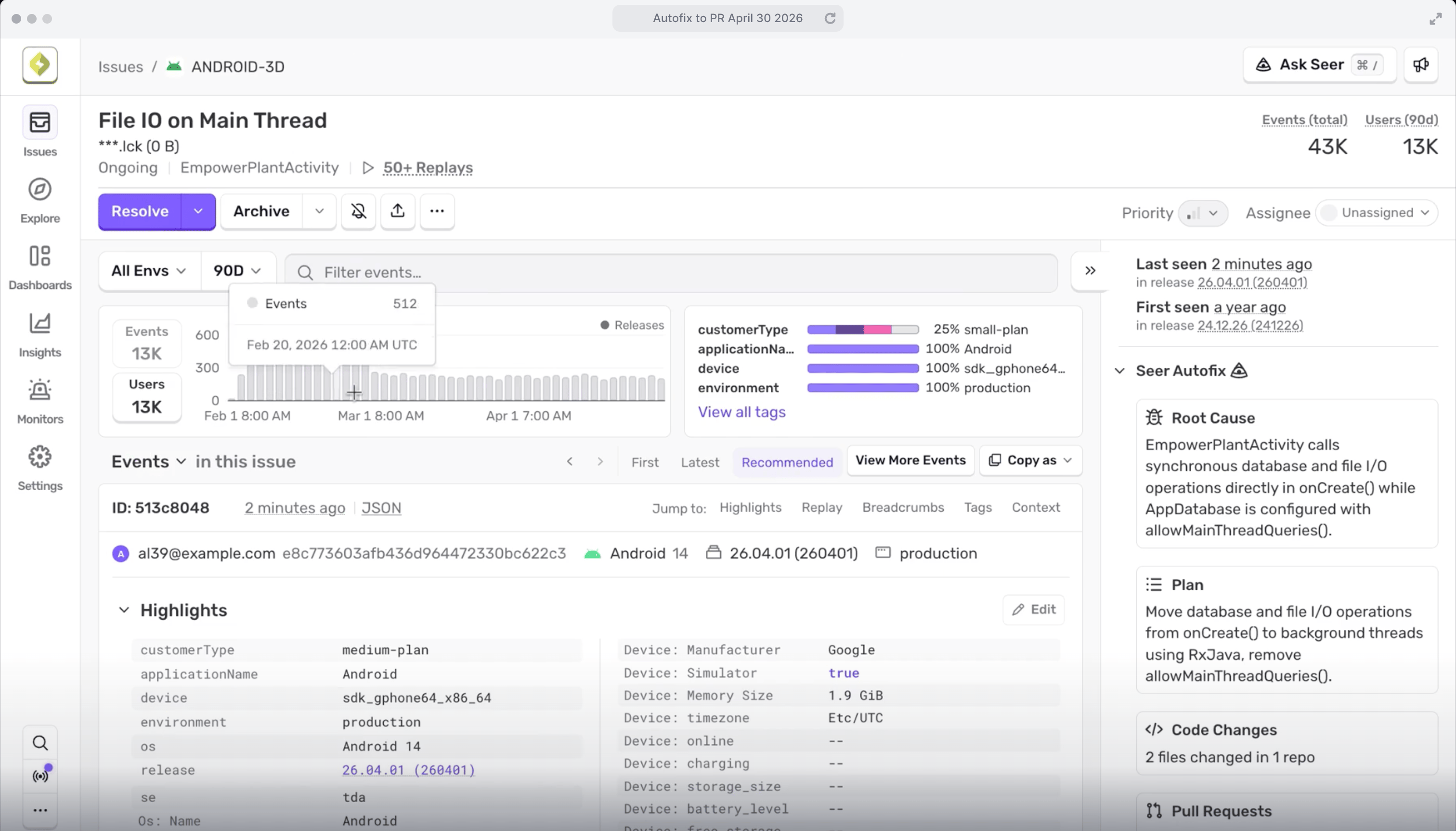Click the sidebar search magnifier icon
The width and height of the screenshot is (1456, 831).
click(40, 742)
